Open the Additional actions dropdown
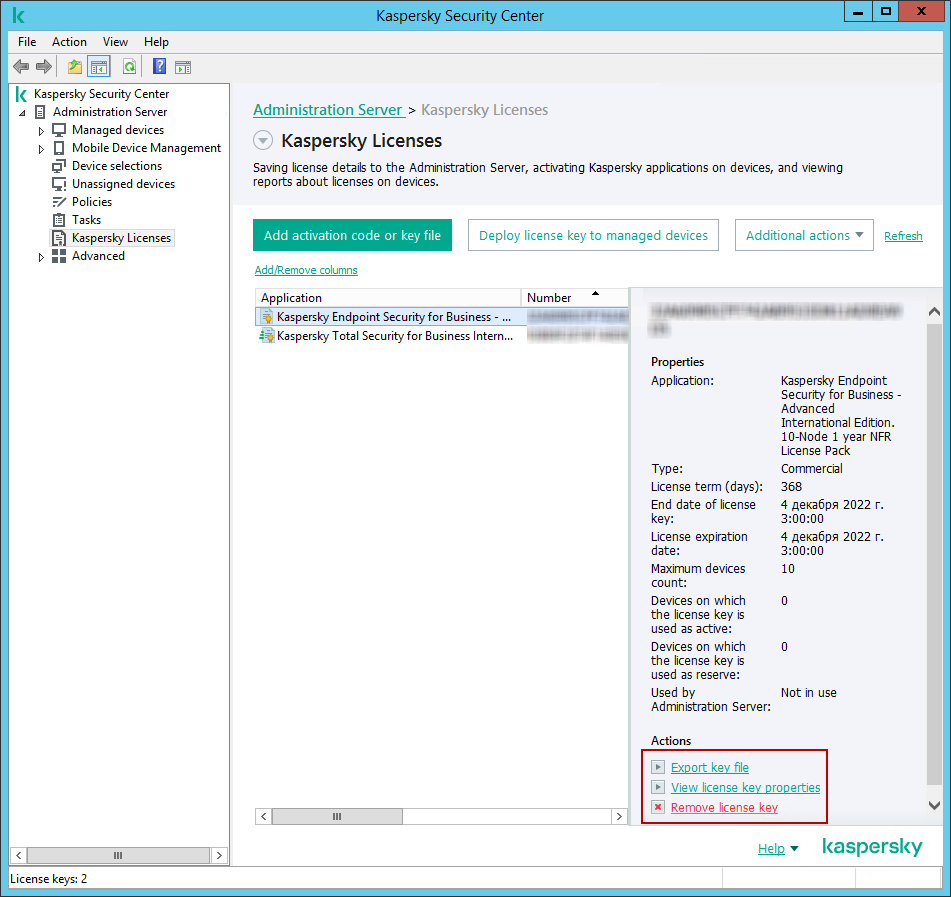951x897 pixels. tap(804, 236)
